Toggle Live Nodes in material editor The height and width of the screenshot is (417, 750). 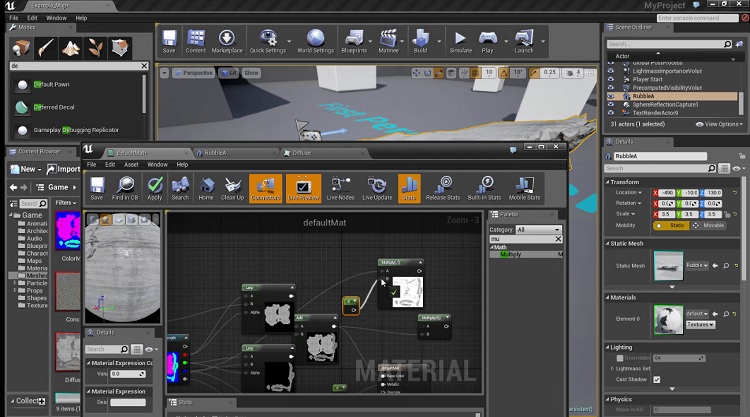pos(341,188)
